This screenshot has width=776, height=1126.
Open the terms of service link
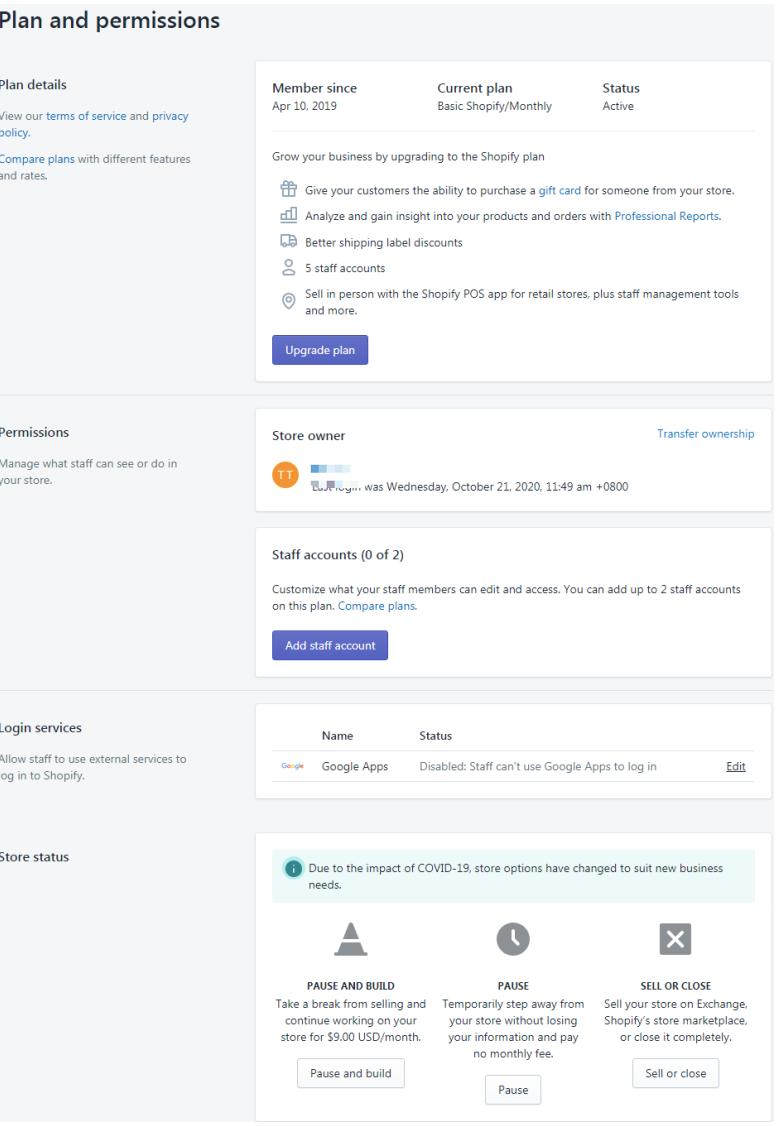[x=86, y=116]
